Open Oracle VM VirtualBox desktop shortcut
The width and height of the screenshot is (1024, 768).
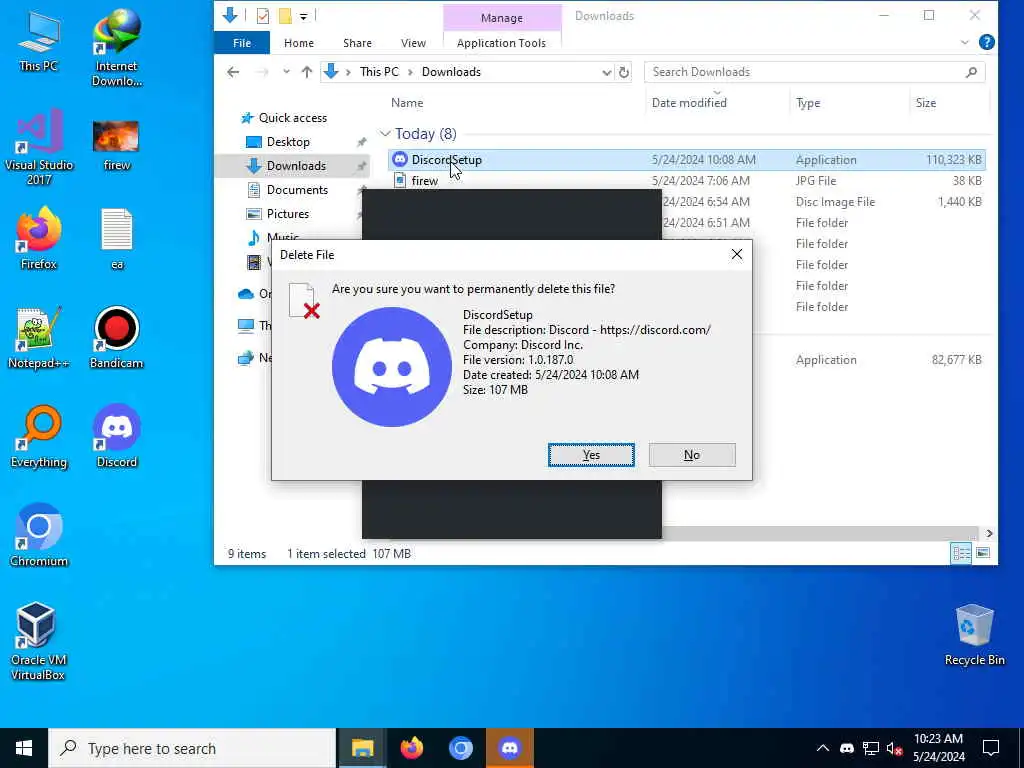tap(37, 641)
